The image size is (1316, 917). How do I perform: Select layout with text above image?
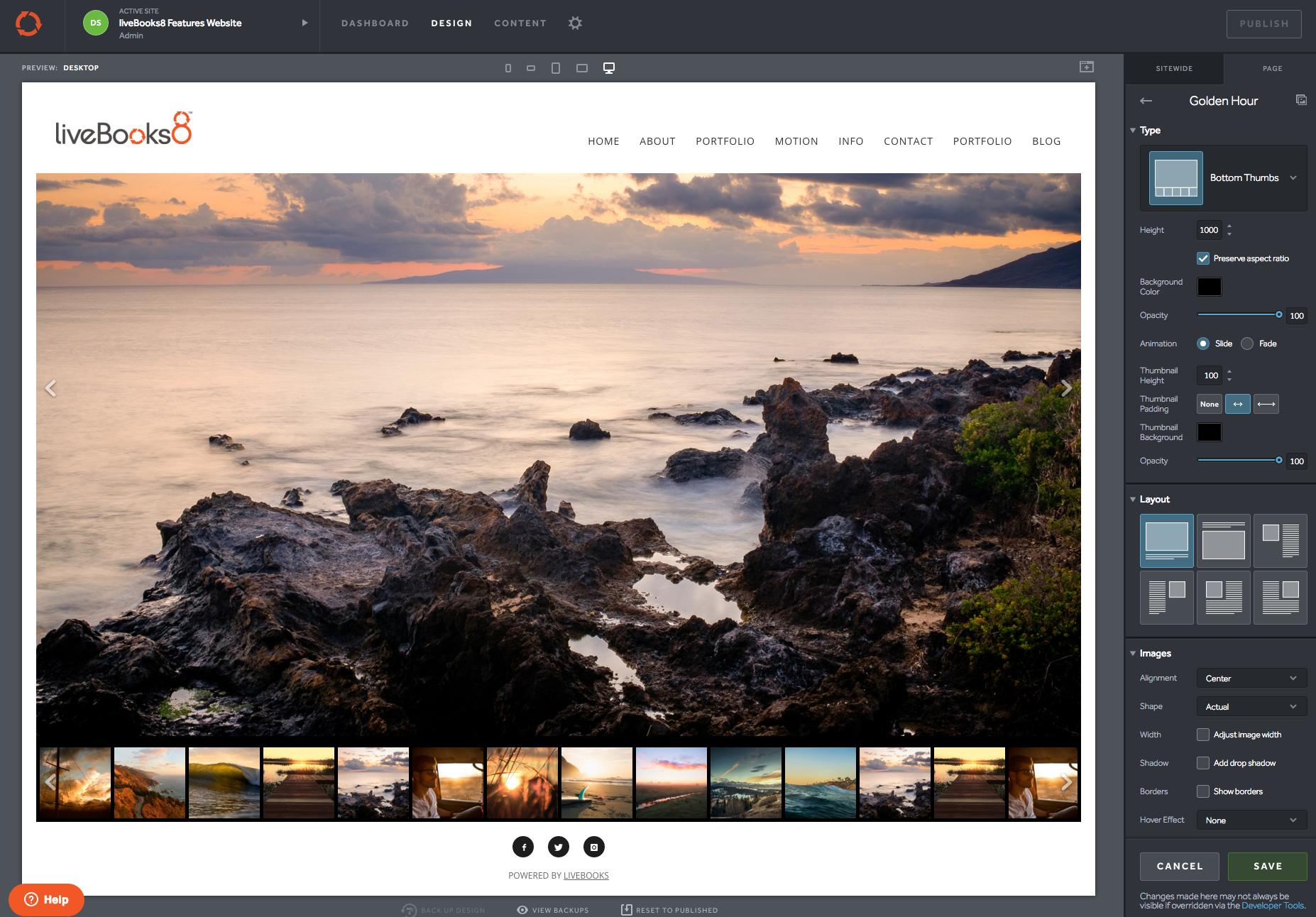tap(1223, 541)
